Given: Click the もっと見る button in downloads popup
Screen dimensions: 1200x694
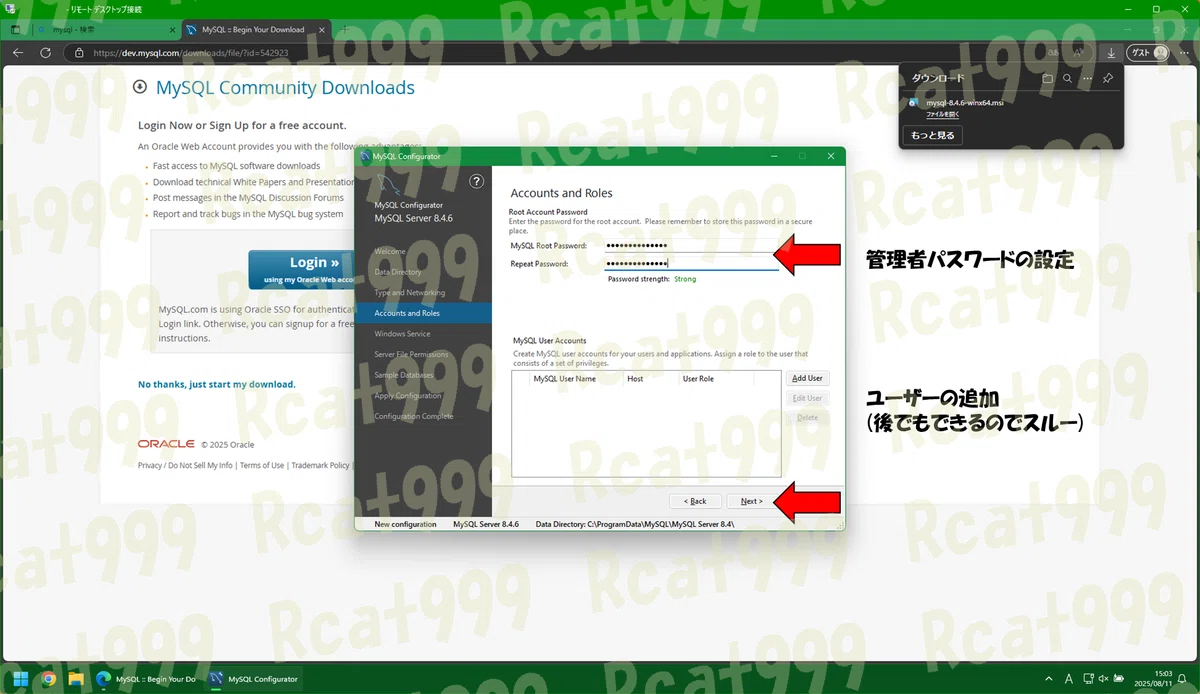Looking at the screenshot, I should 933,135.
